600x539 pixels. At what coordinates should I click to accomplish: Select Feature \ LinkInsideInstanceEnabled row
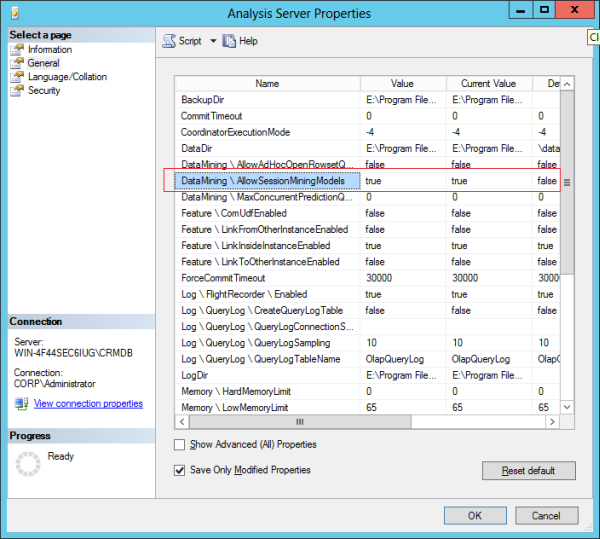point(367,246)
